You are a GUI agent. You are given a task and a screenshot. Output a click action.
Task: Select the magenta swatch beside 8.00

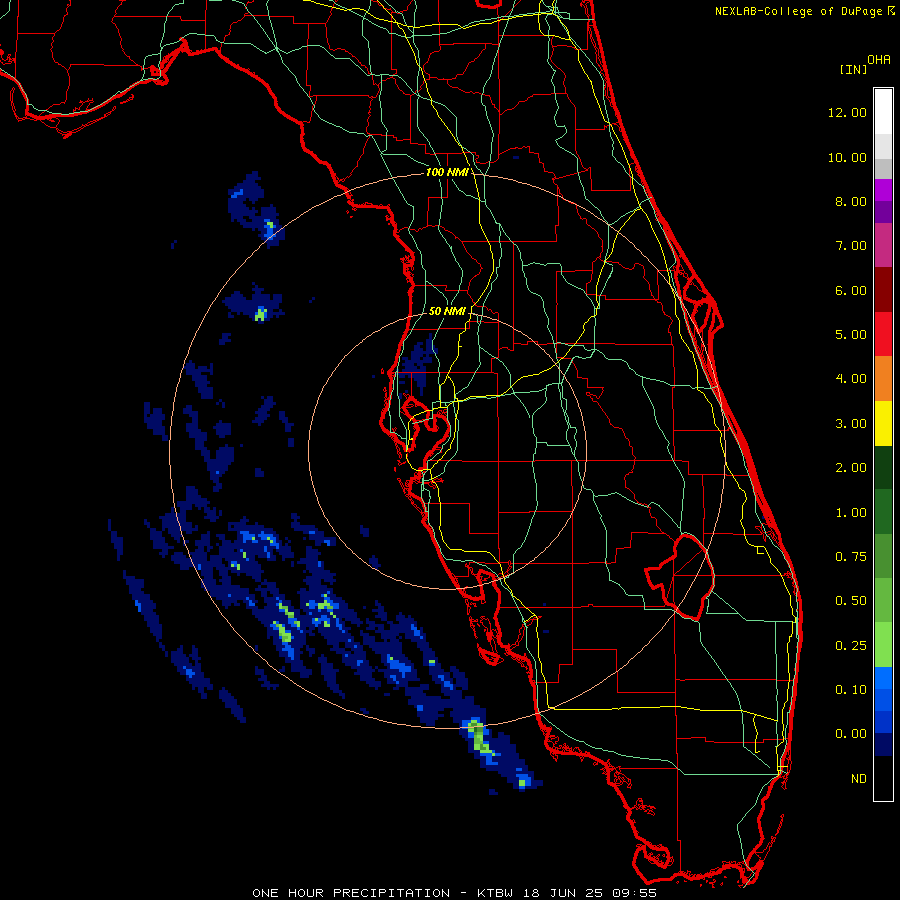pyautogui.click(x=883, y=190)
